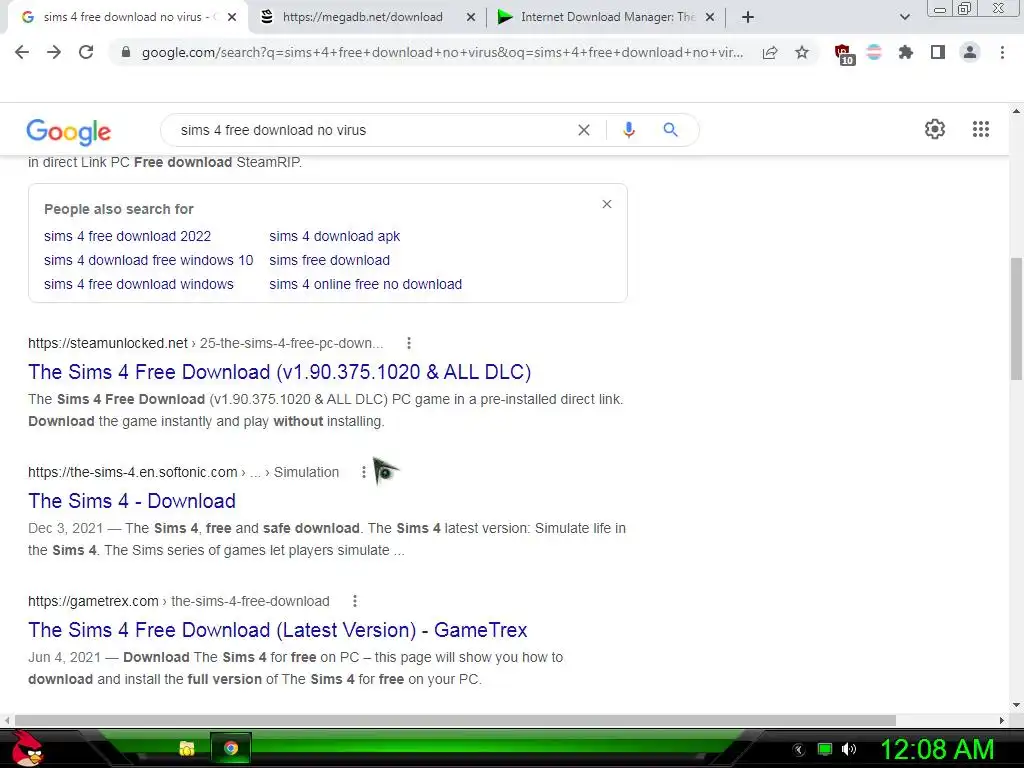Viewport: 1024px width, 768px height.
Task: Close the Internet Download Manager tab
Action: coord(711,17)
